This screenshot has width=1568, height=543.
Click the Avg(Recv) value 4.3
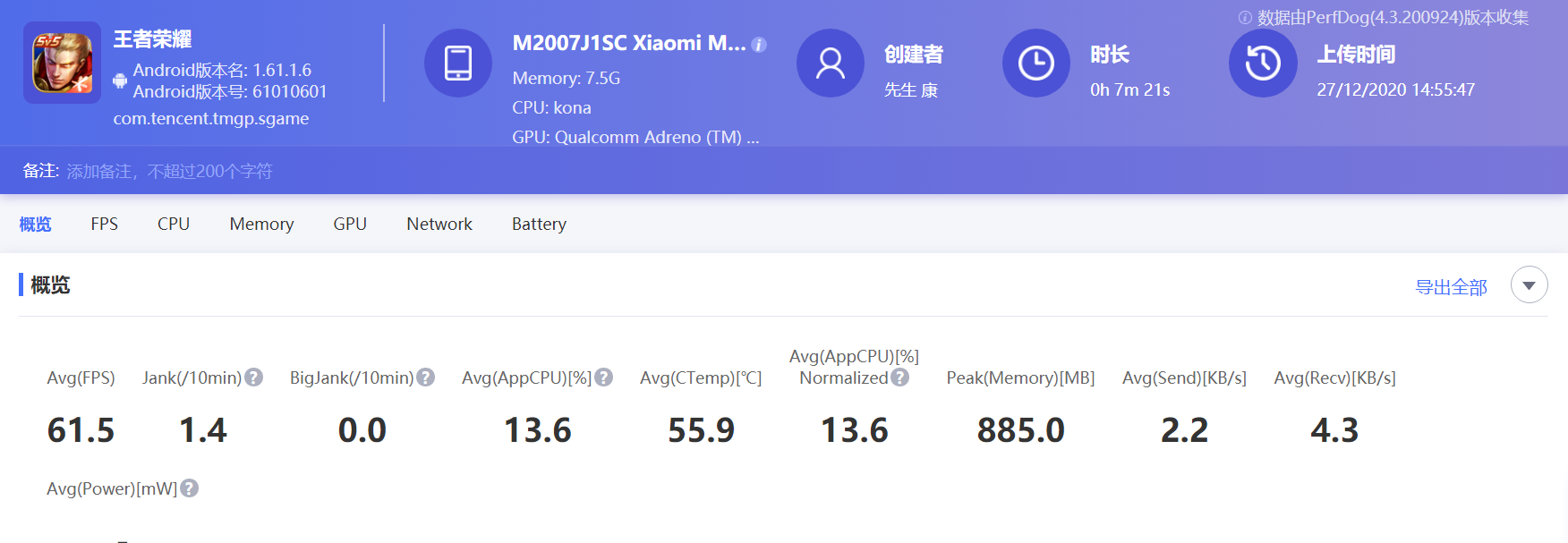1334,430
